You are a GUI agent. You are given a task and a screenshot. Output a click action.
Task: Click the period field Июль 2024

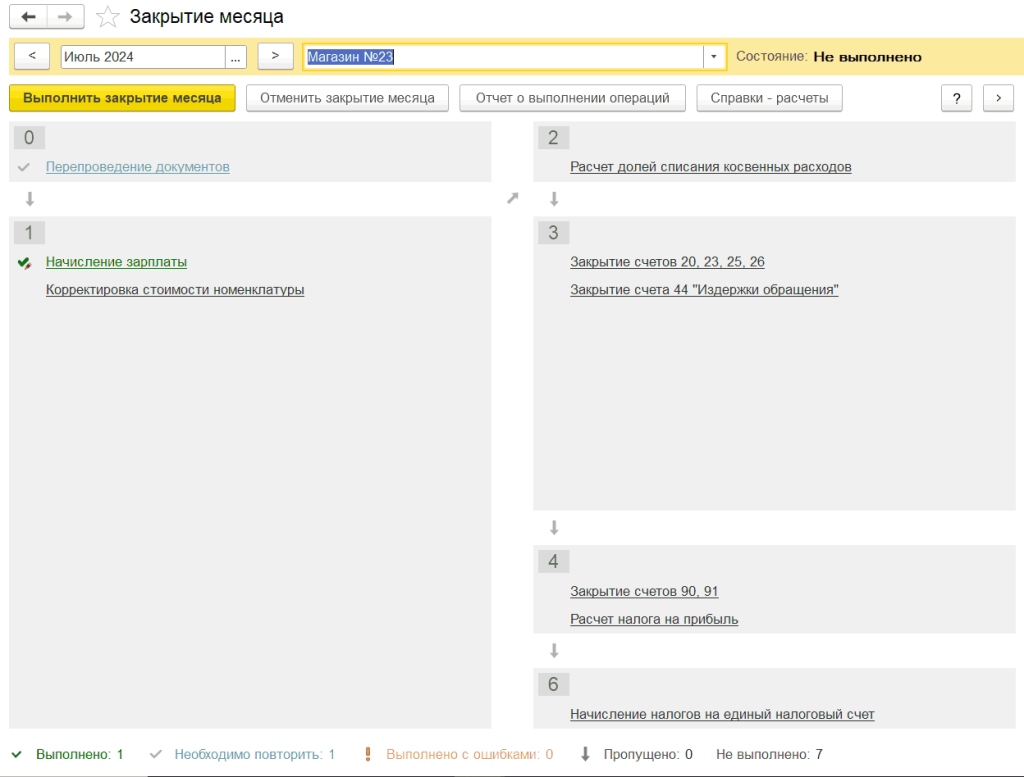tap(143, 57)
